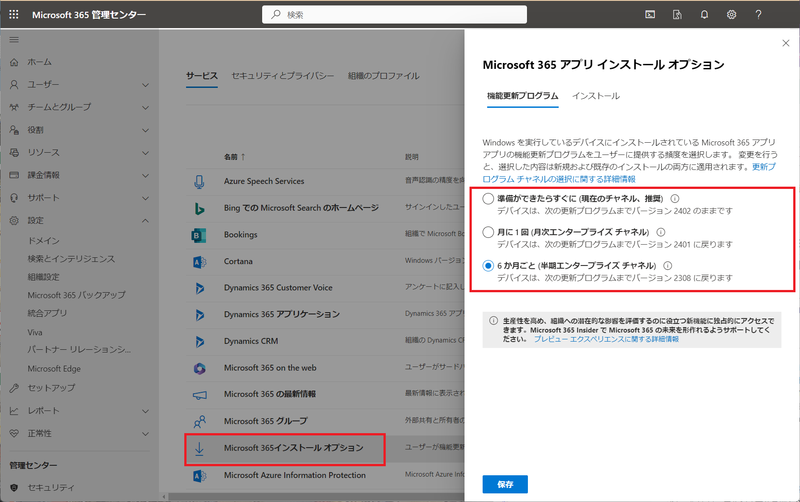This screenshot has height=502, width=800.
Task: Click the 正常性 heart icon
Action: [x=14, y=434]
